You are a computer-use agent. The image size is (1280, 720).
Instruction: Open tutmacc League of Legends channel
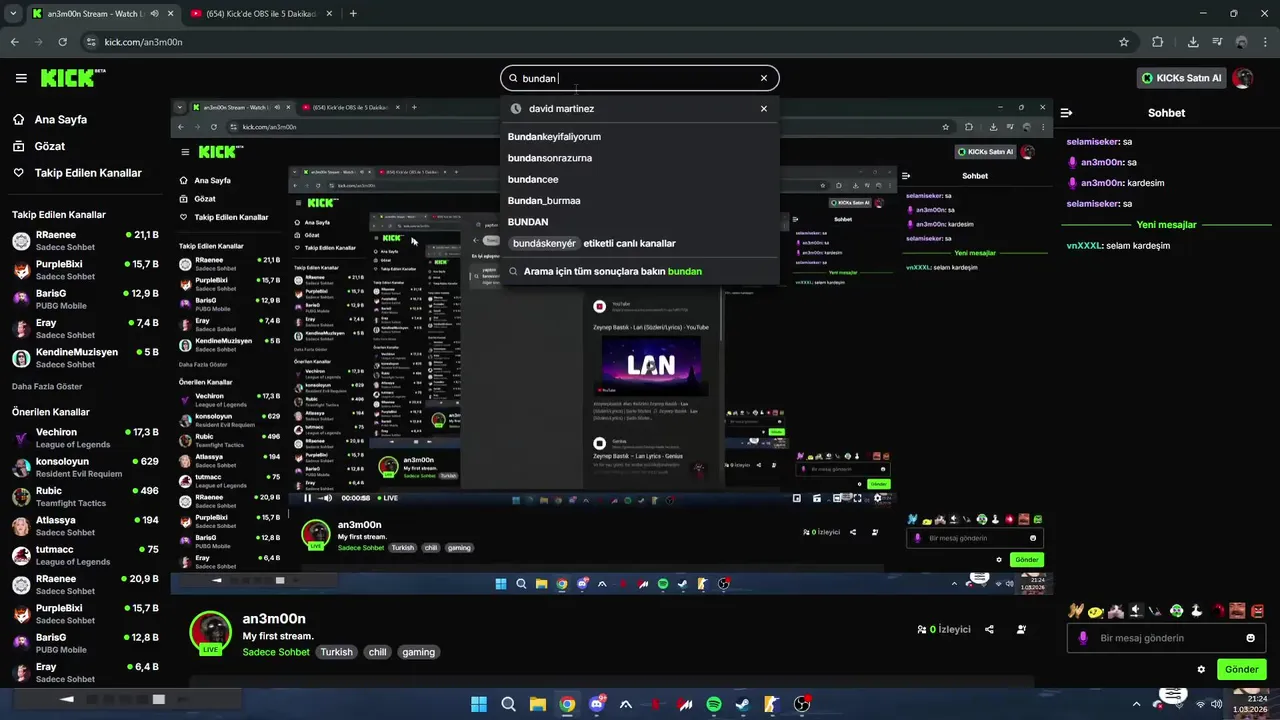pyautogui.click(x=85, y=555)
